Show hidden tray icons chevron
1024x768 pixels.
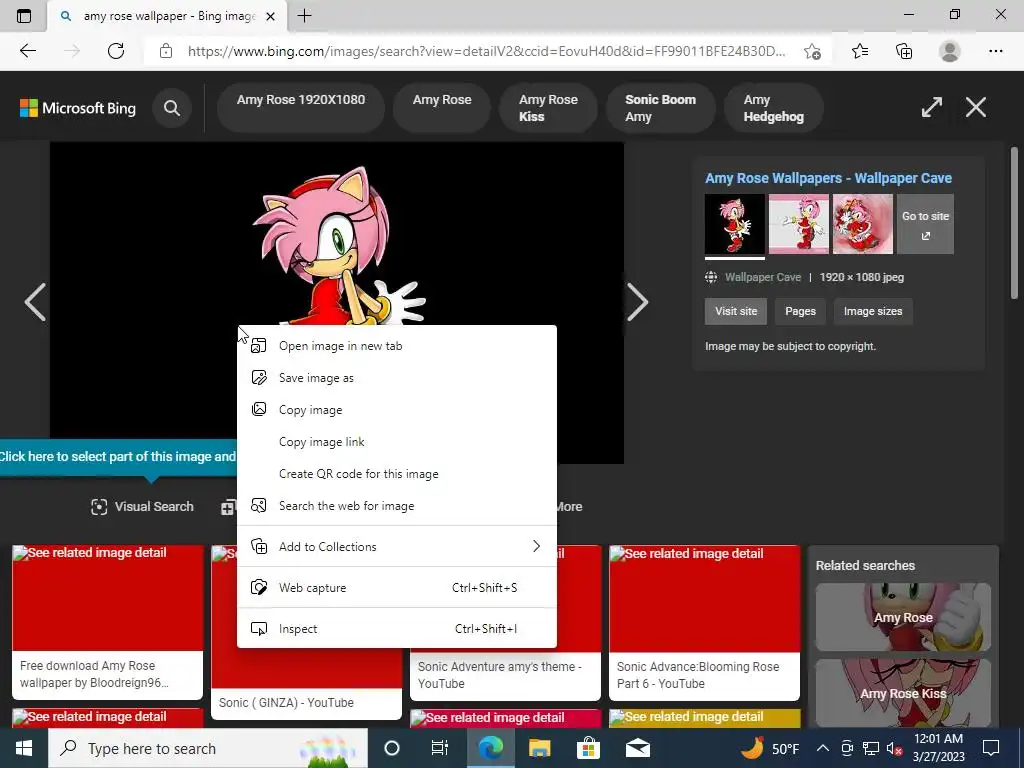pos(823,748)
